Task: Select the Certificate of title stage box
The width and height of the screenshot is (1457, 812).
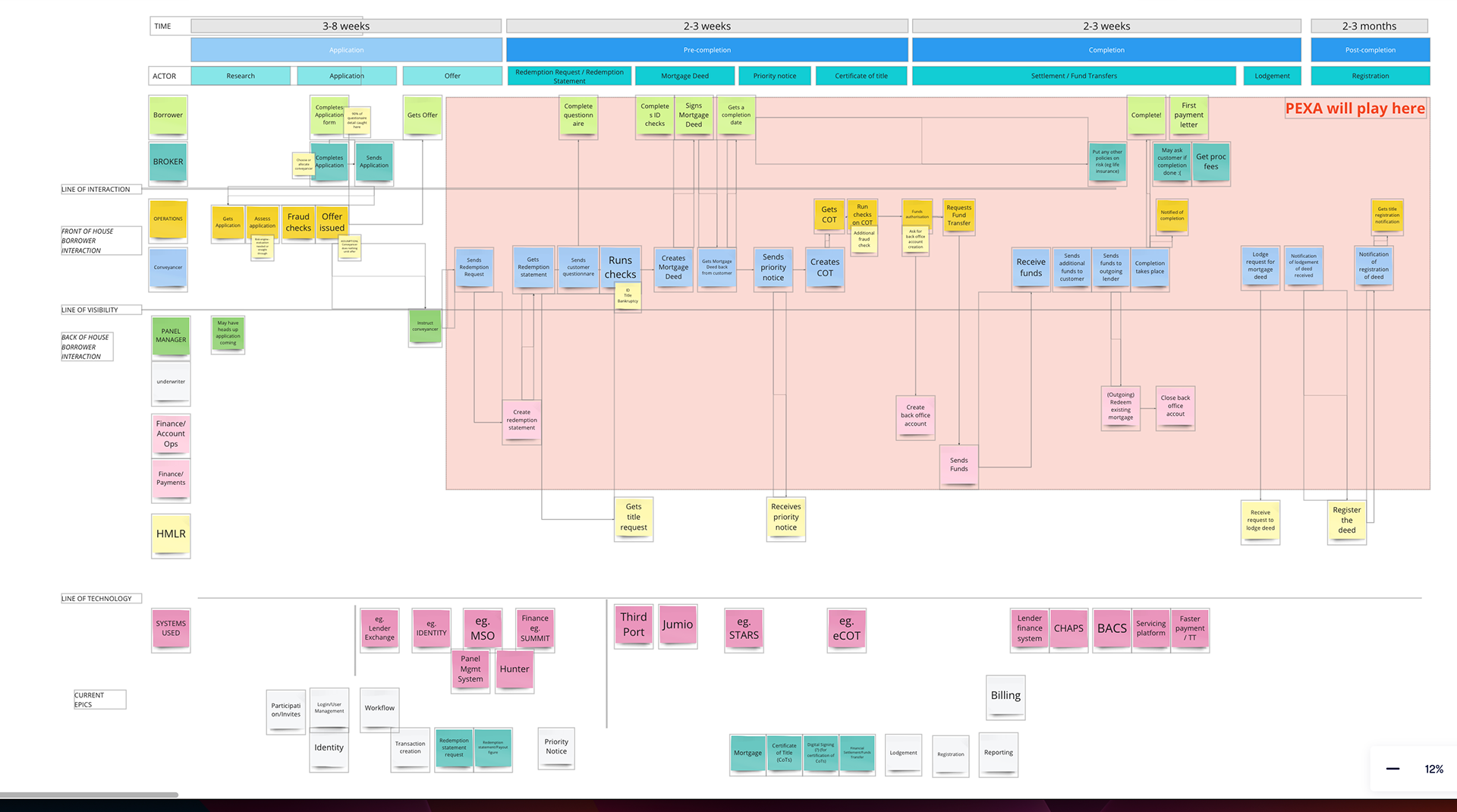Action: tap(861, 76)
